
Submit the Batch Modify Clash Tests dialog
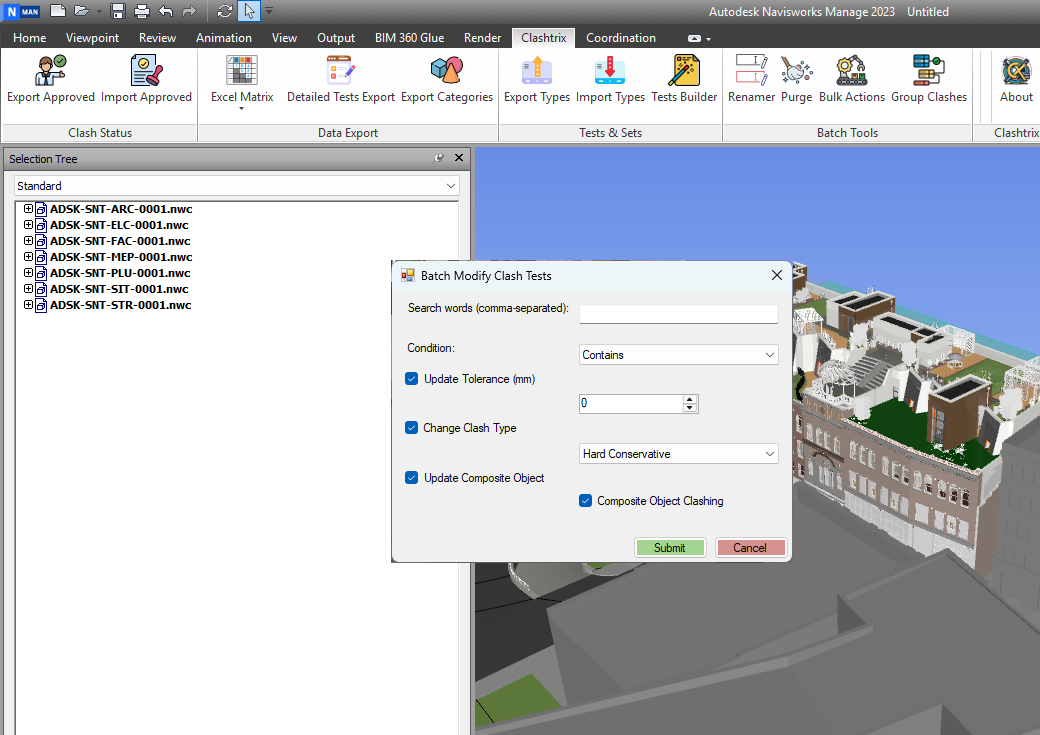click(x=670, y=547)
